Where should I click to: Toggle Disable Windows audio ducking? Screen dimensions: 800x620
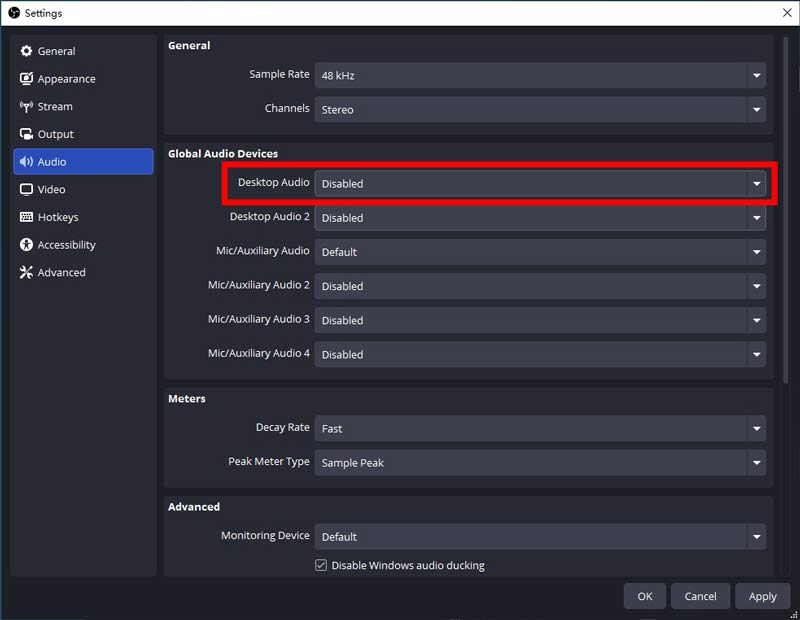click(321, 565)
